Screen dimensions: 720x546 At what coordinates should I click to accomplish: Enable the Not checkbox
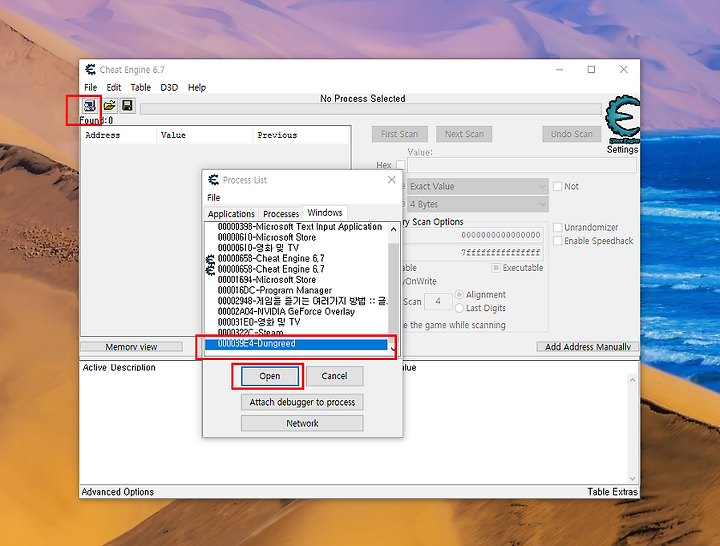coord(557,186)
